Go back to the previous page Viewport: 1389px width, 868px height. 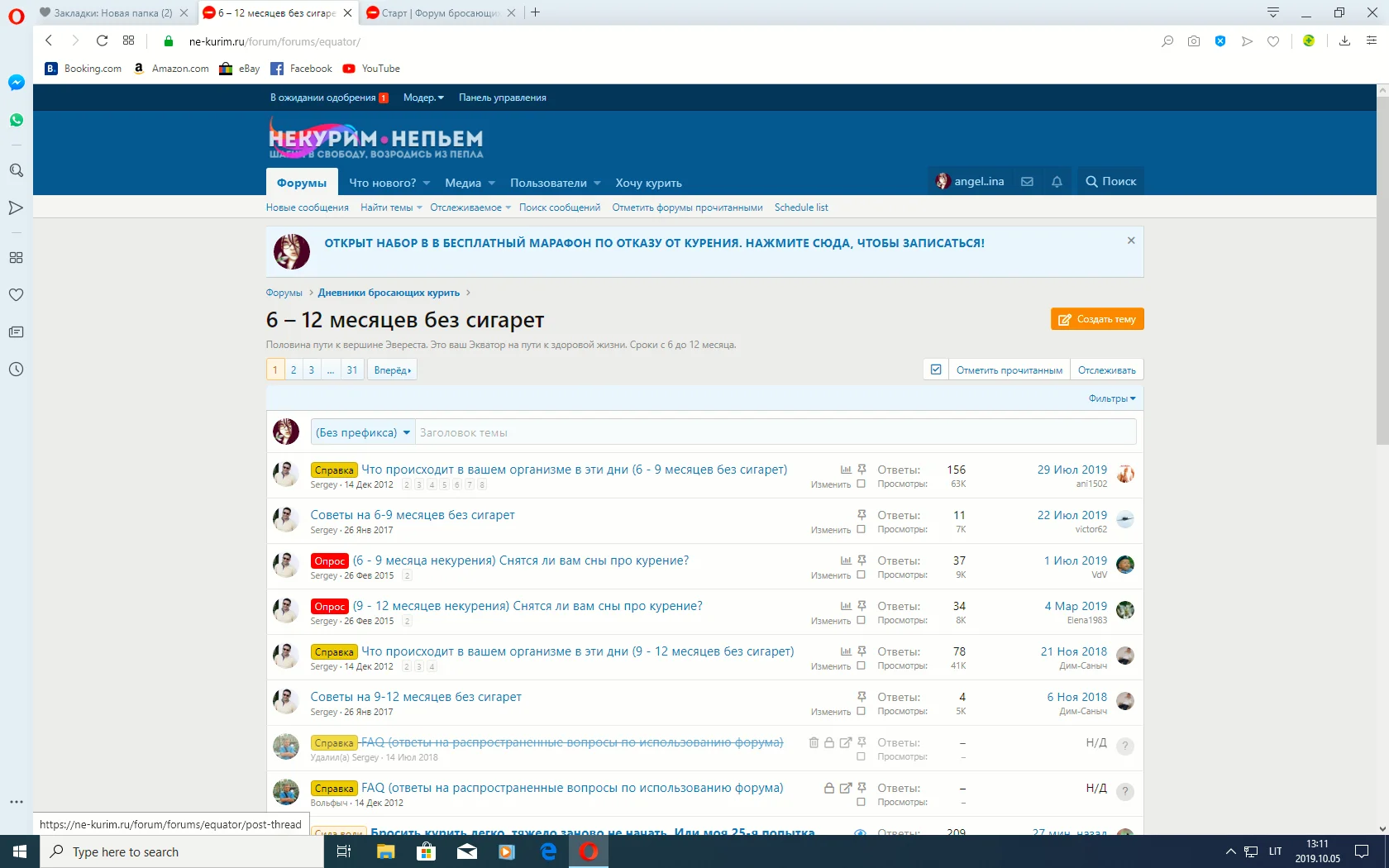point(49,41)
